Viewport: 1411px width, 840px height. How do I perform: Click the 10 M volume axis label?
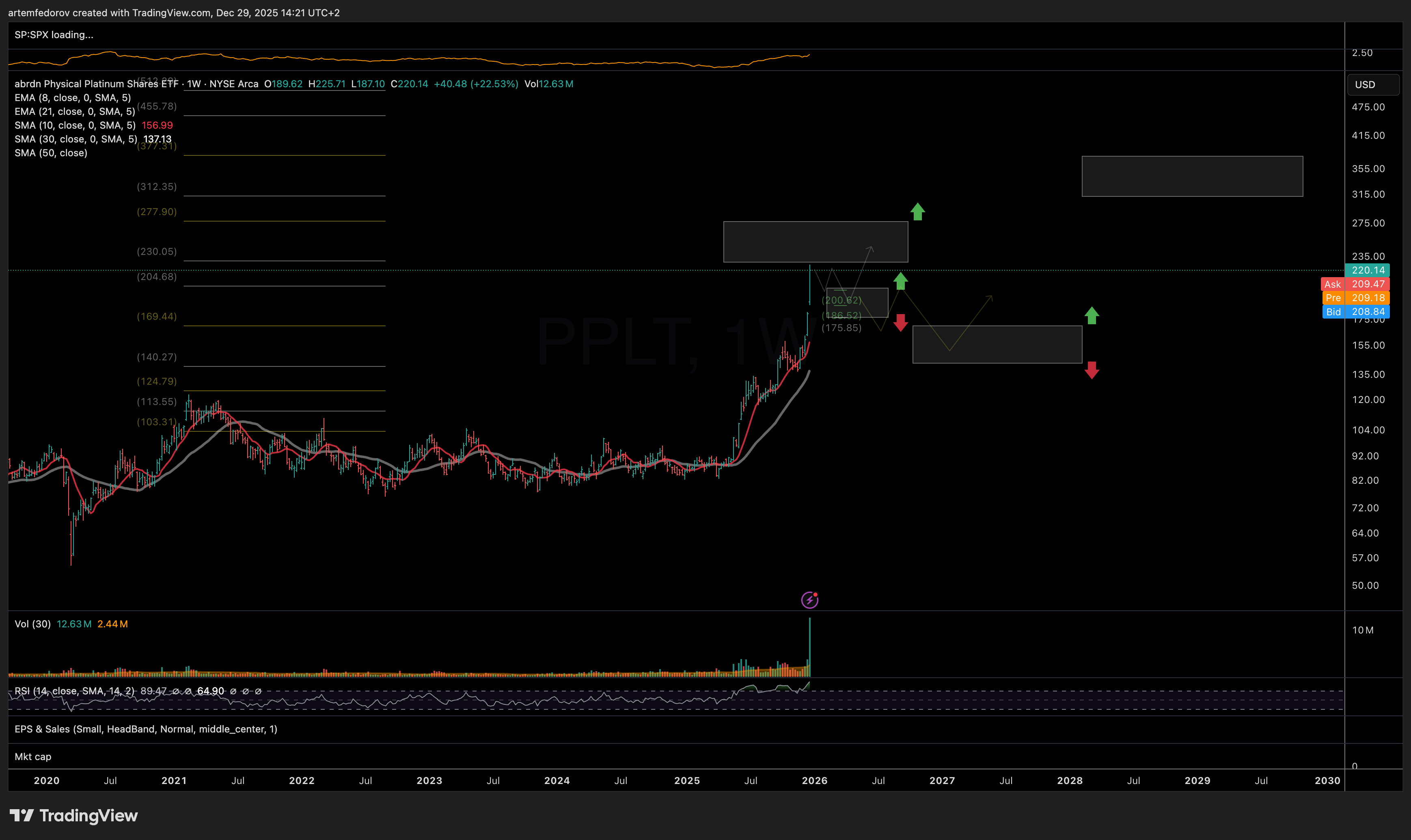1362,630
